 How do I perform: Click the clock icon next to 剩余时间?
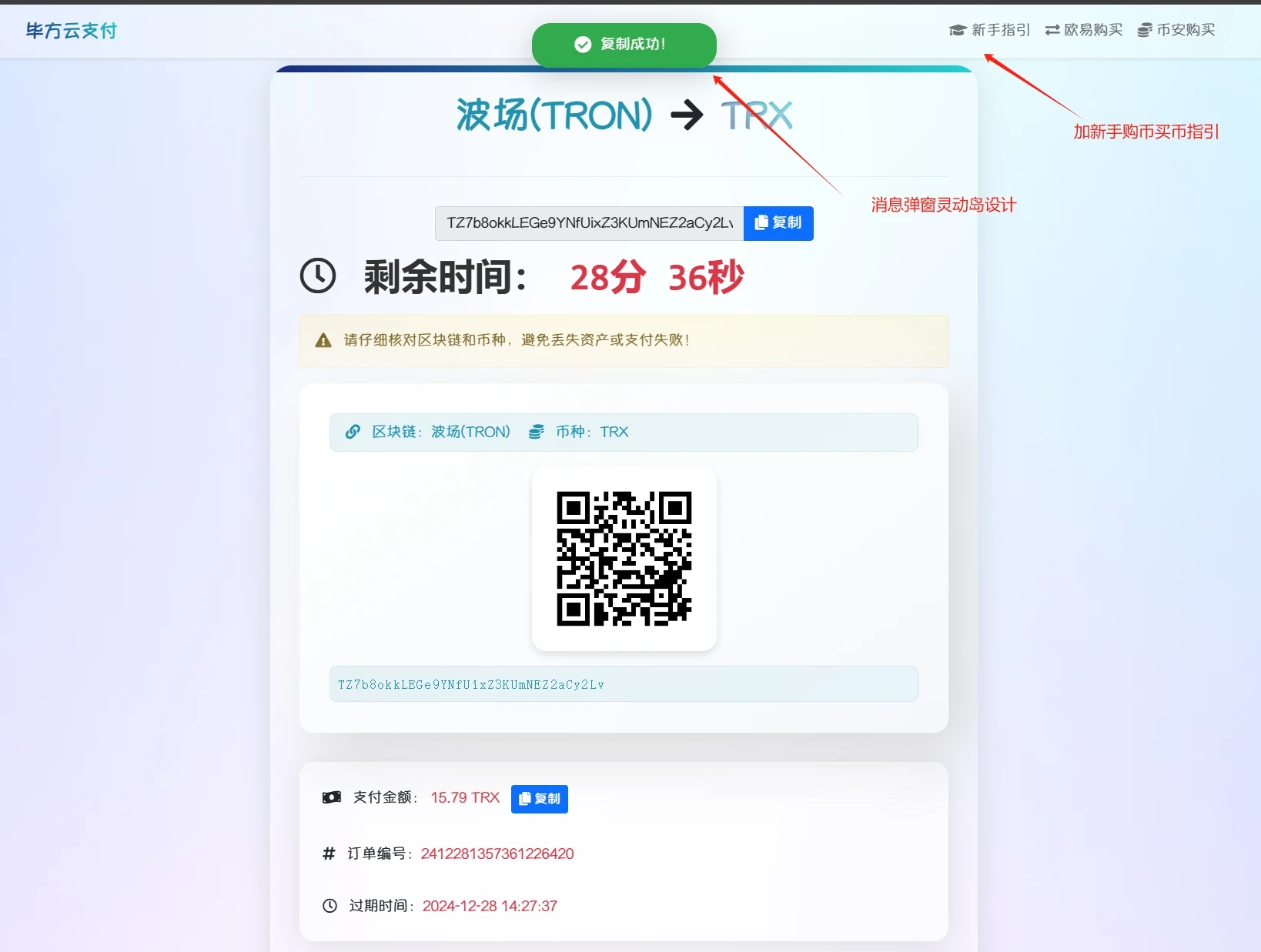pos(319,276)
